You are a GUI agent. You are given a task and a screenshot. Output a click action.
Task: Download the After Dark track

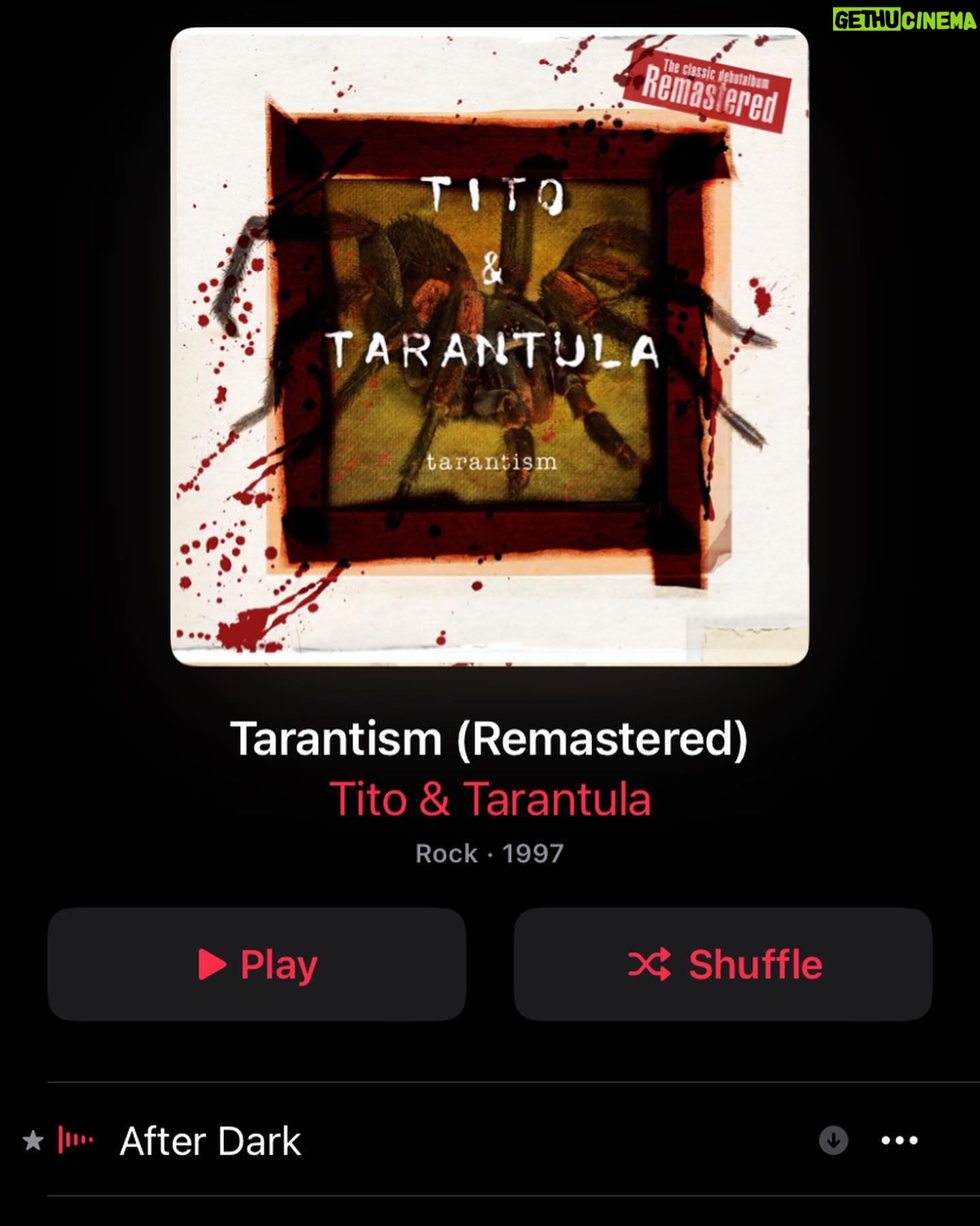tap(833, 1140)
